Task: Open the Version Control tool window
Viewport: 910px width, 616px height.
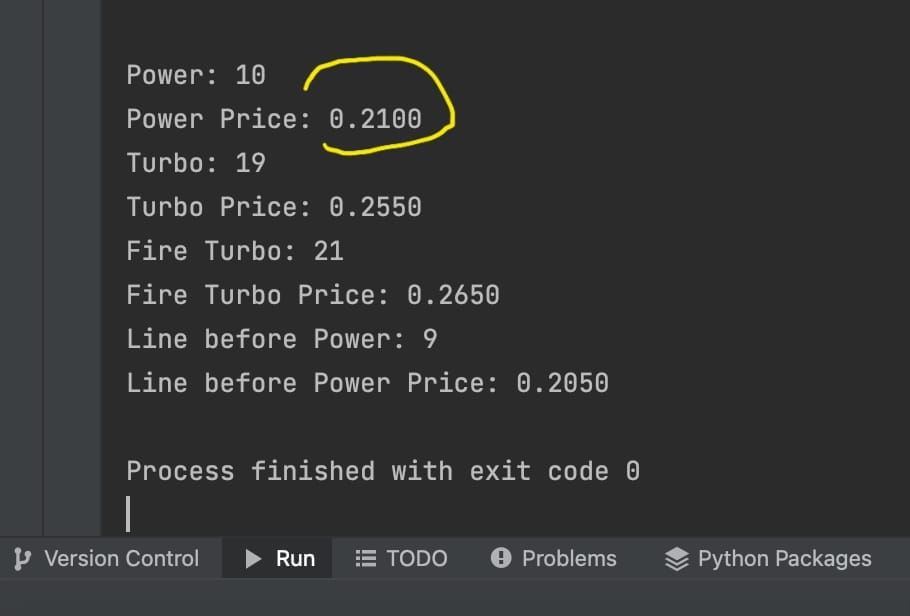Action: pos(121,559)
